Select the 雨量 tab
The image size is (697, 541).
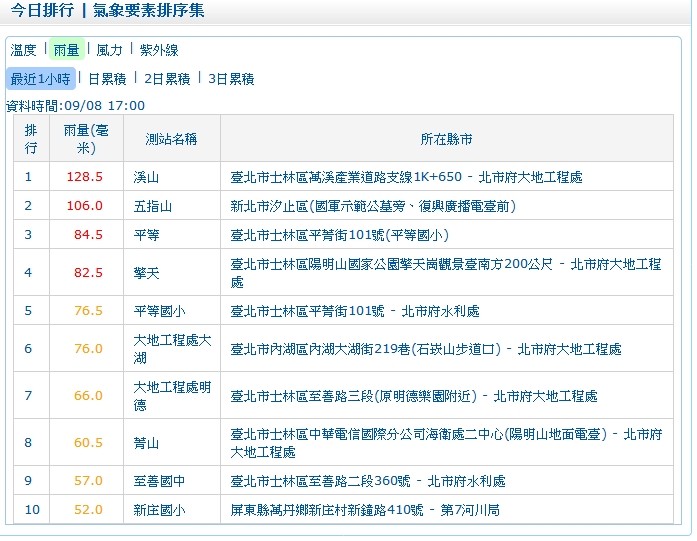coord(67,50)
